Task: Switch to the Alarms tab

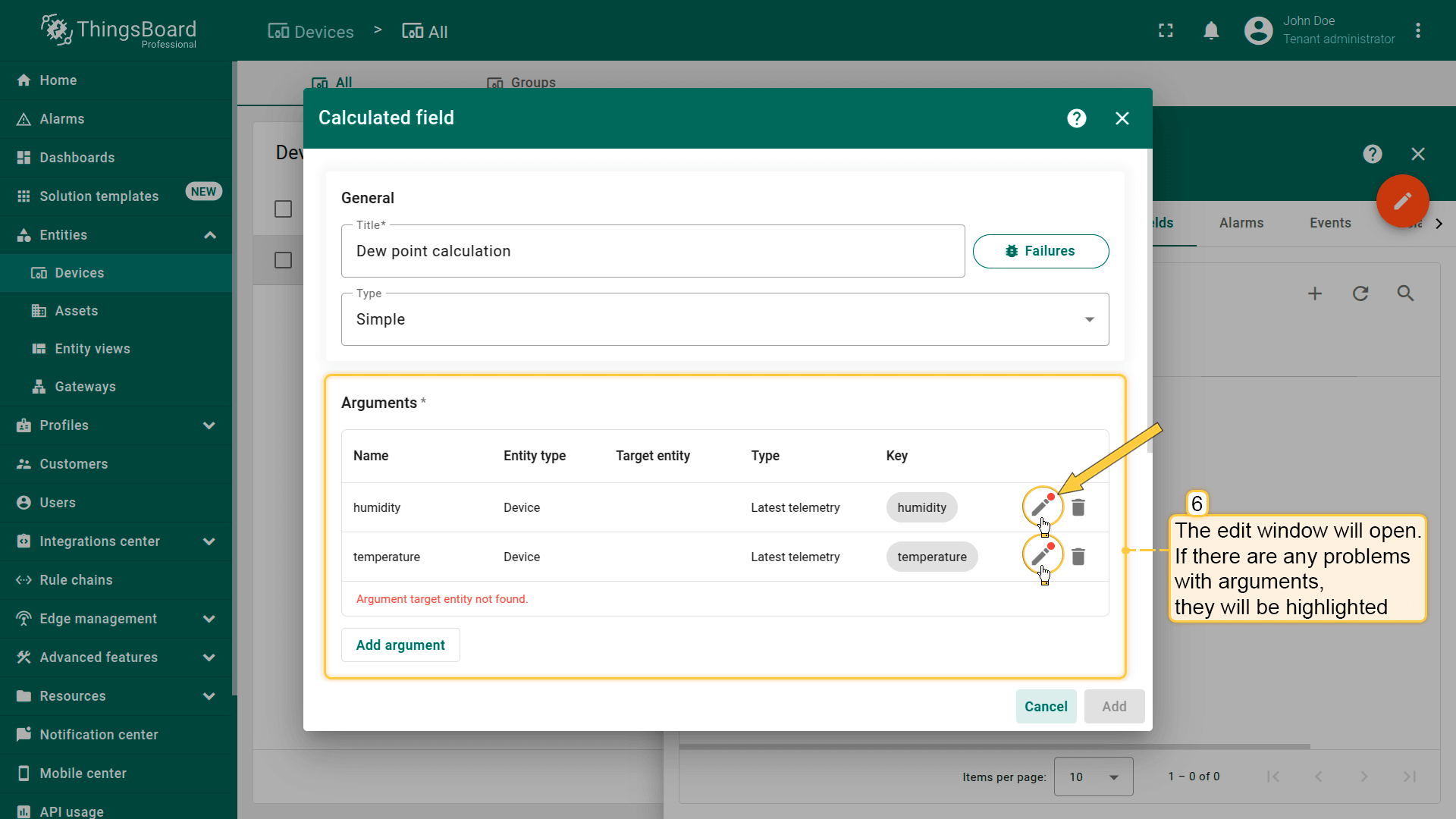Action: pos(1241,223)
